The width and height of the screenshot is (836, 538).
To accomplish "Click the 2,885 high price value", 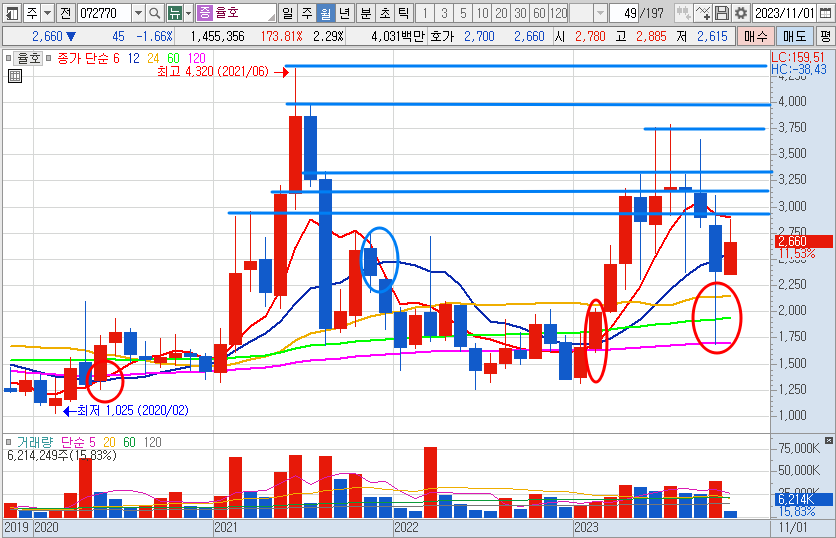I will 651,36.
